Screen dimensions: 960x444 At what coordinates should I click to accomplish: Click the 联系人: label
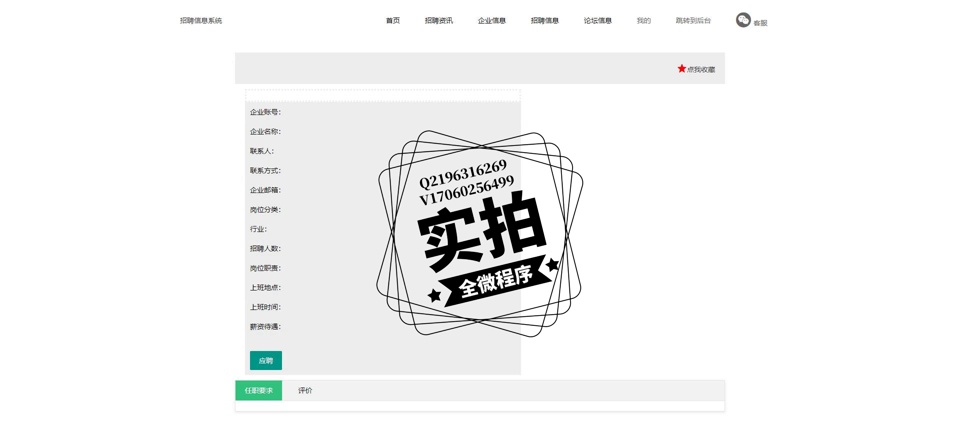coord(262,151)
